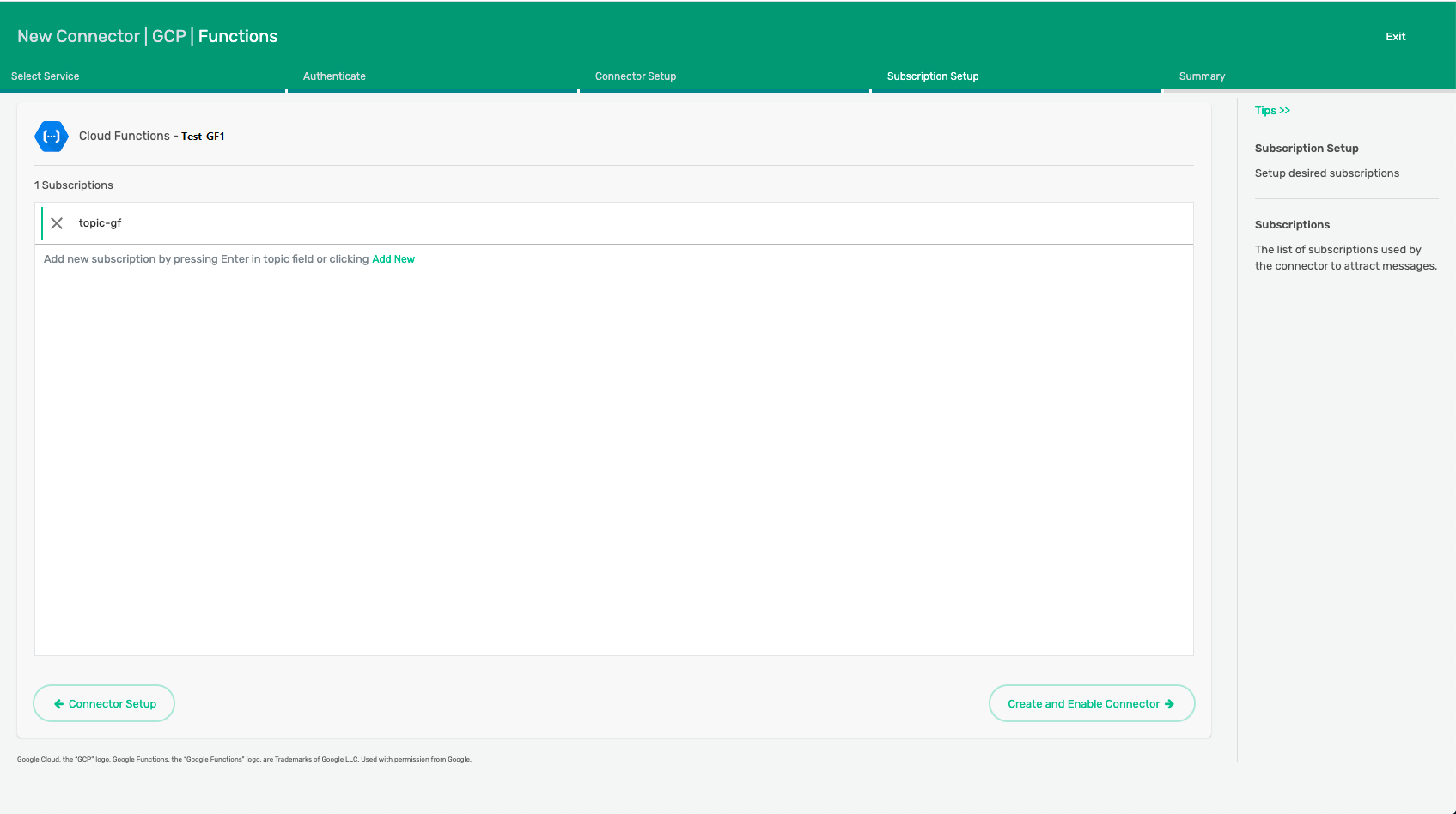Open the Connector Setup step in the progress bar
Image resolution: width=1456 pixels, height=814 pixels.
(x=635, y=76)
